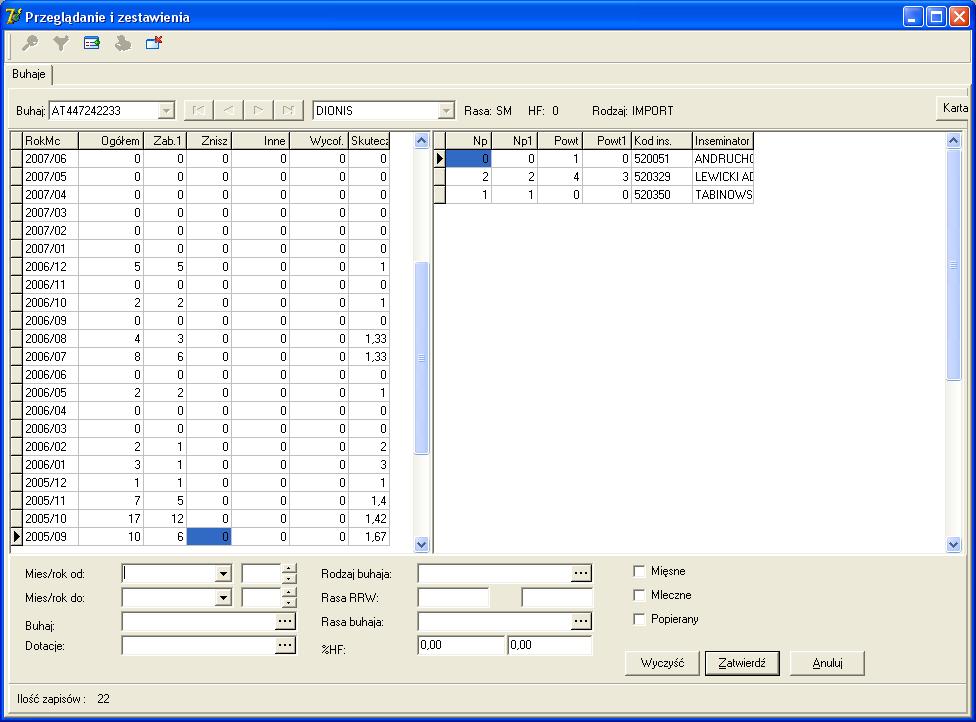Viewport: 976px width, 722px height.
Task: Click the Powt1 column header
Action: pos(607,141)
